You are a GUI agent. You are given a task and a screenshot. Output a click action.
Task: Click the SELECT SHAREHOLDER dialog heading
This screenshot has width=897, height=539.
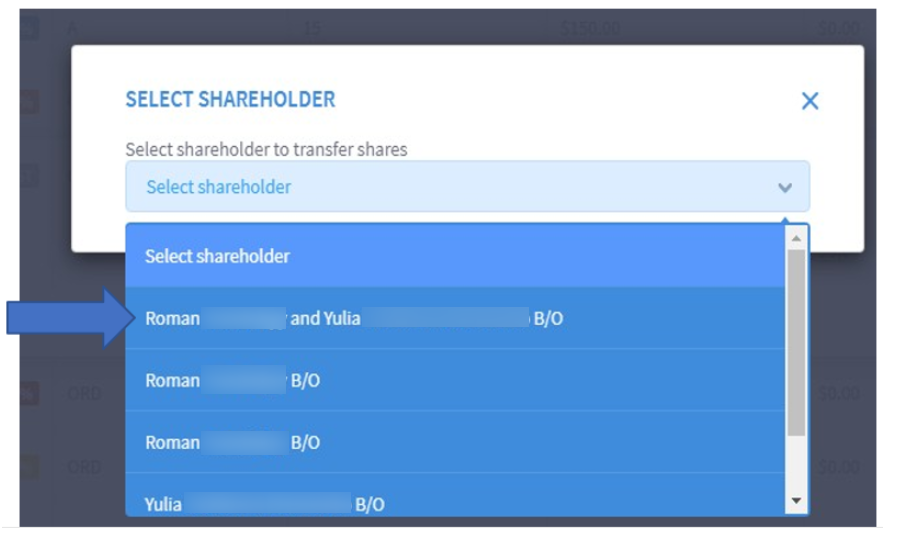(x=230, y=99)
